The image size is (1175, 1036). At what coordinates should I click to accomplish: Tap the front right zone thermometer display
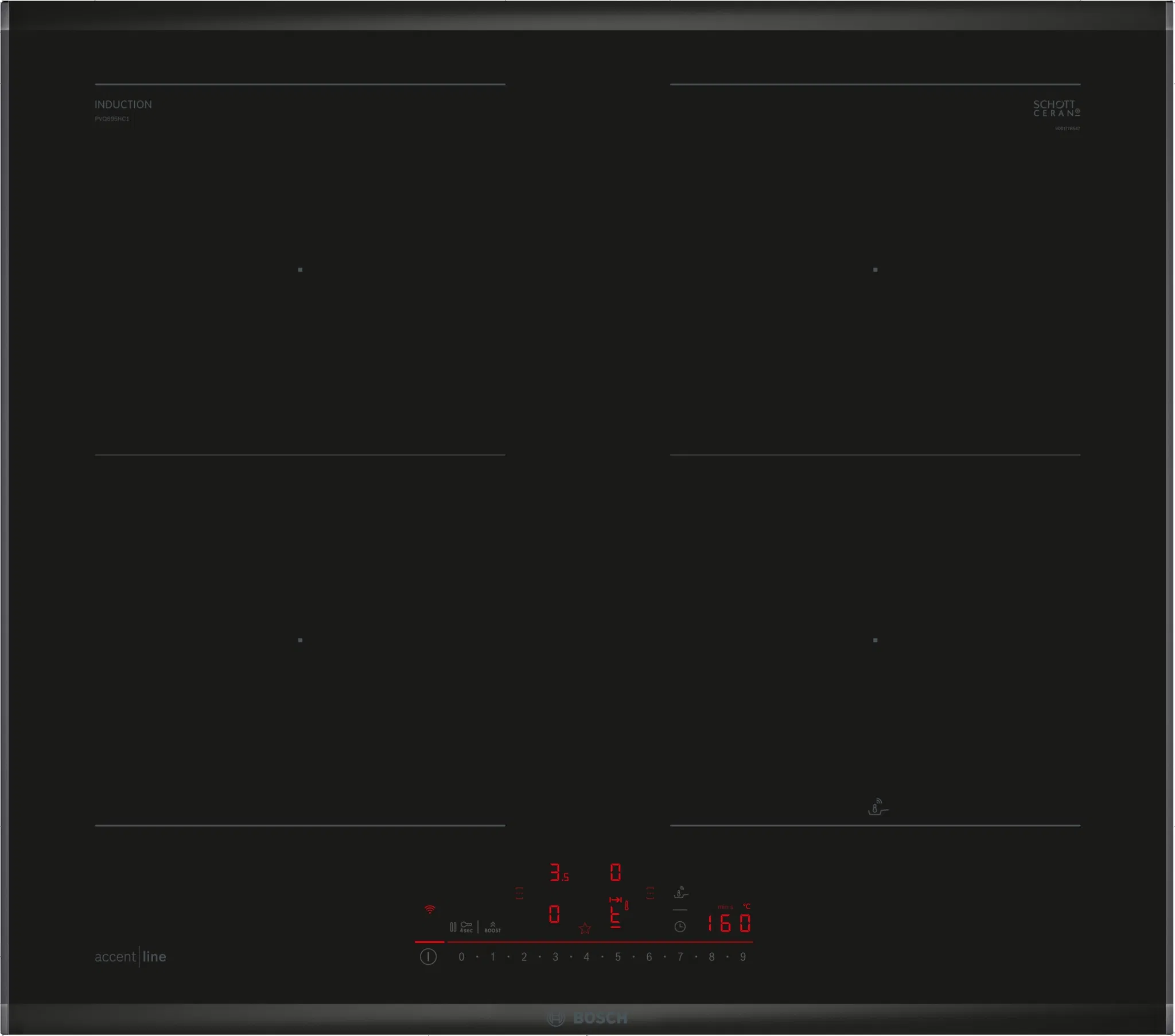click(616, 914)
